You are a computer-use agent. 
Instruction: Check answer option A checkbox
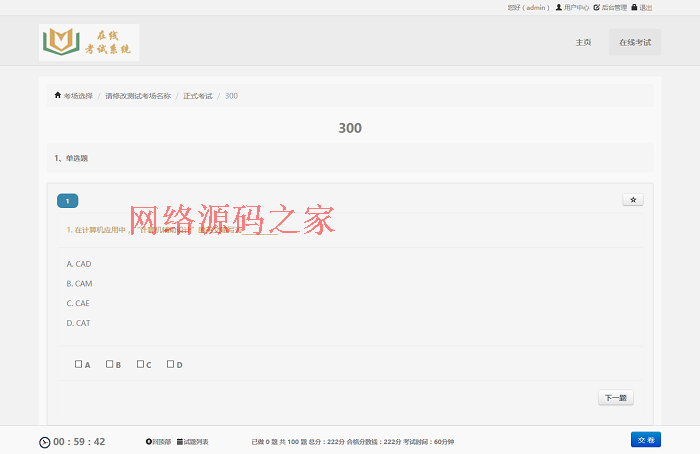point(79,364)
